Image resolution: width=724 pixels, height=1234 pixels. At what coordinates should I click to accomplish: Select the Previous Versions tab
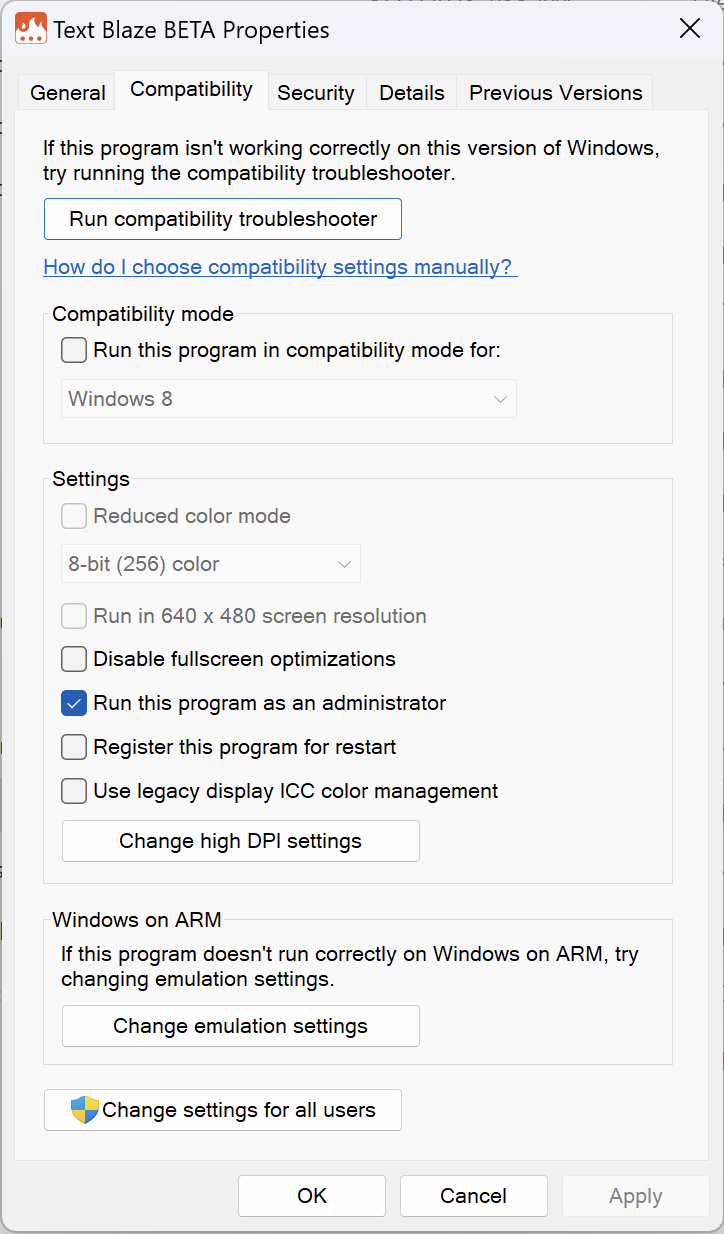556,93
